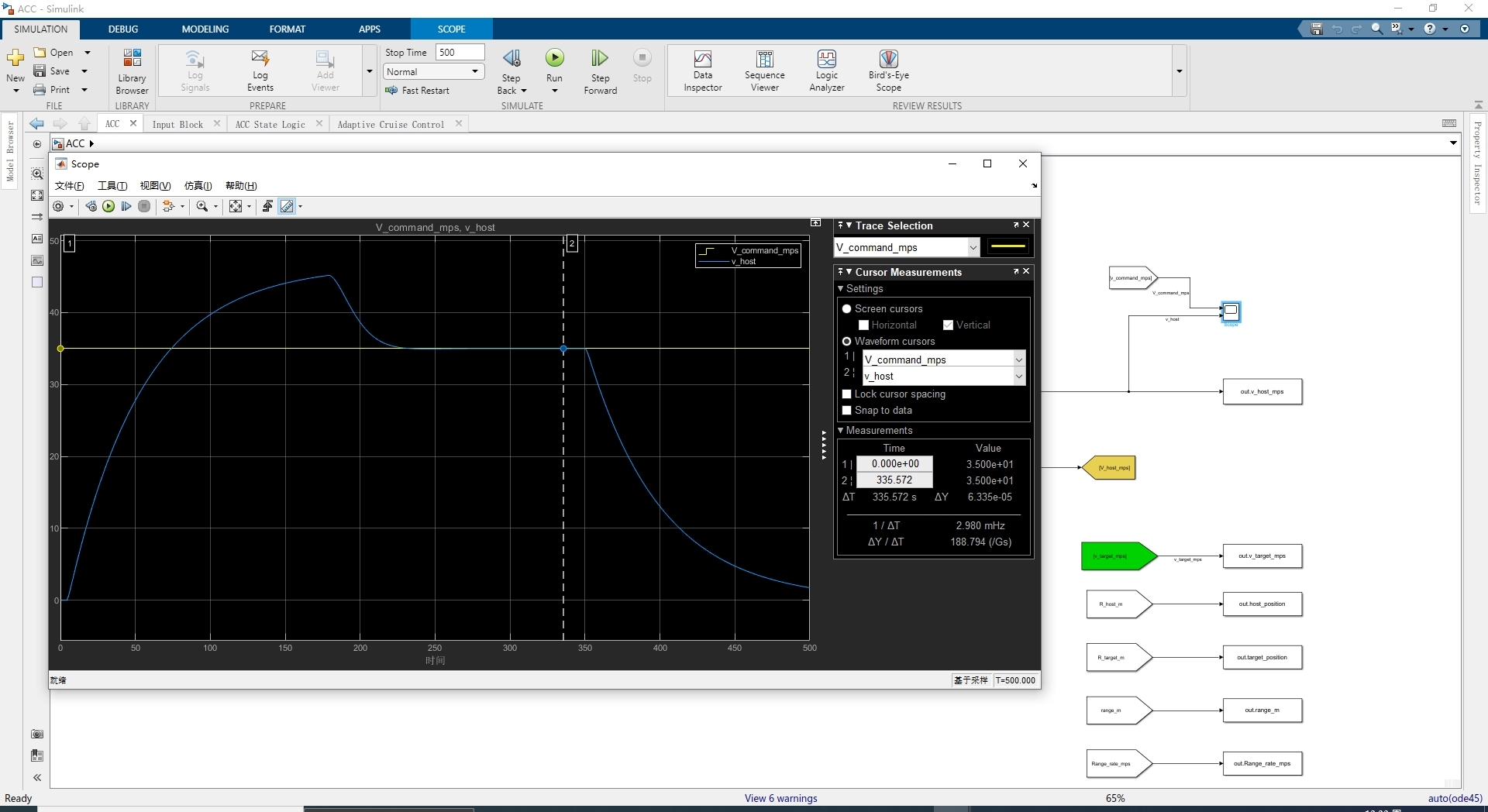This screenshot has height=812, width=1488.
Task: Enable Lock cursor spacing
Action: (x=847, y=394)
